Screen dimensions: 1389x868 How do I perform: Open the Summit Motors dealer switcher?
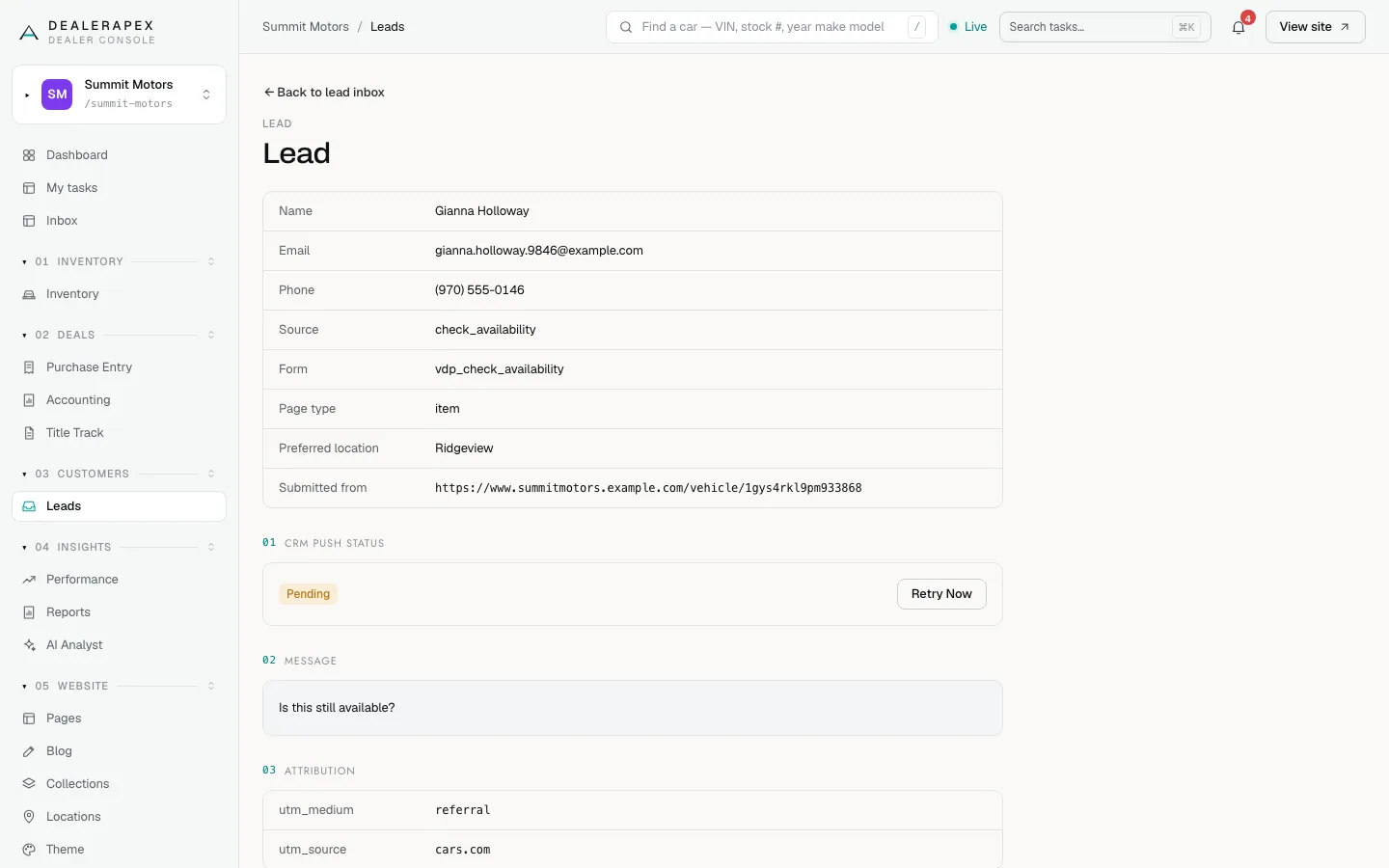[x=120, y=95]
